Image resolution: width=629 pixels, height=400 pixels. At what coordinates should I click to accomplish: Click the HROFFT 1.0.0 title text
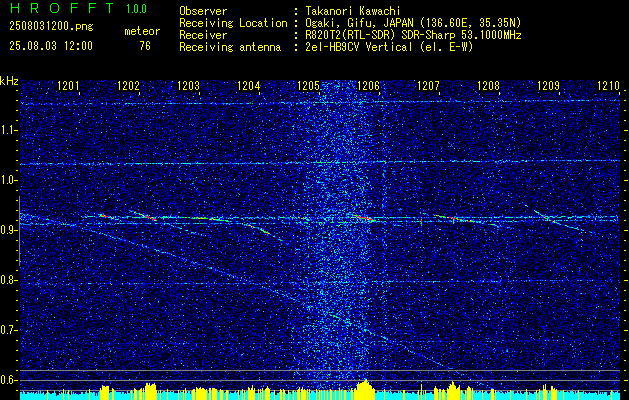pos(79,8)
